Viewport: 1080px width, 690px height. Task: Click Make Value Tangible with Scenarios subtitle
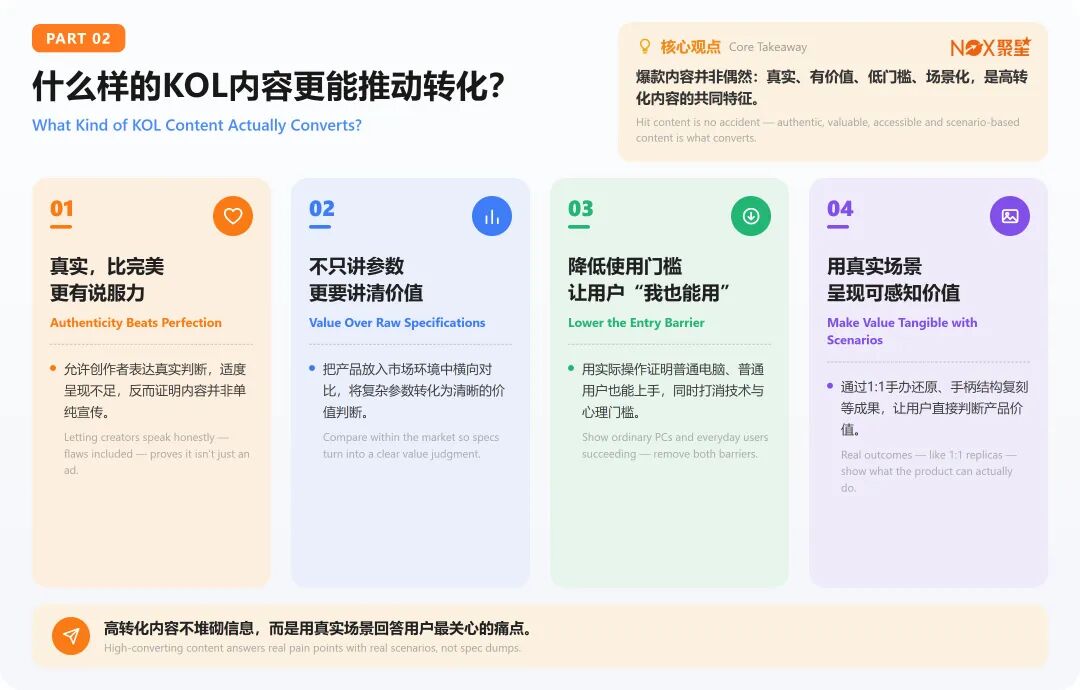tap(902, 331)
